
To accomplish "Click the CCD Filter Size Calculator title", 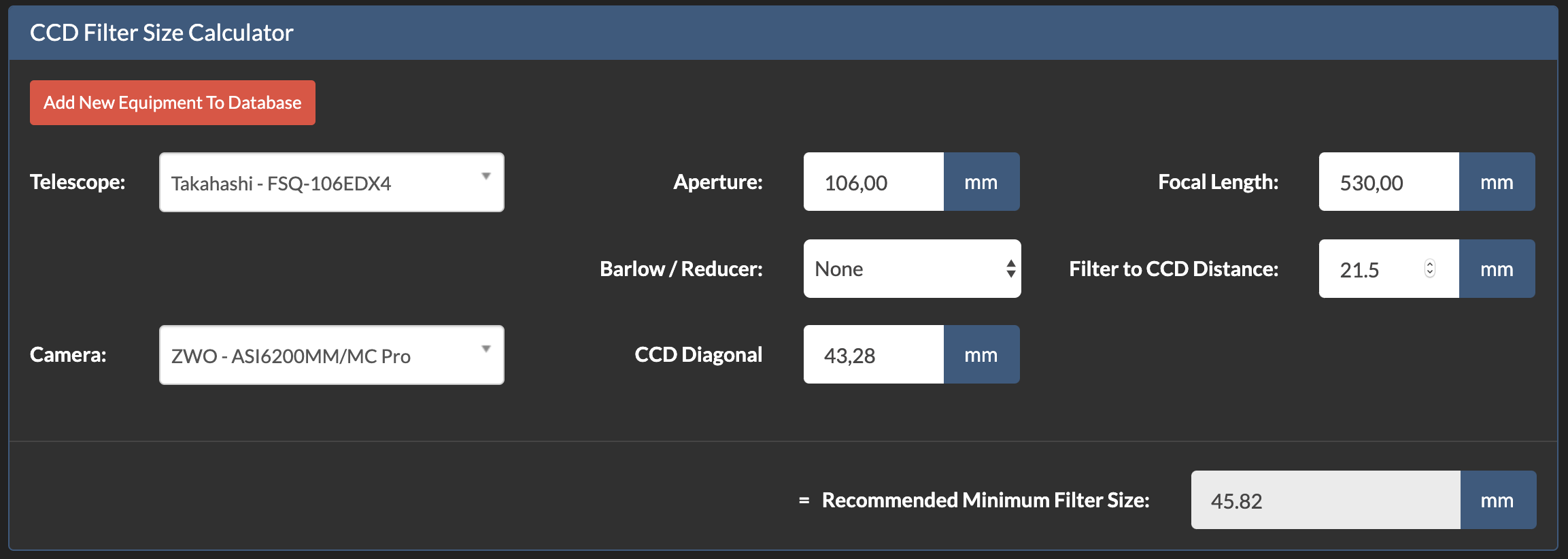I will tap(162, 33).
